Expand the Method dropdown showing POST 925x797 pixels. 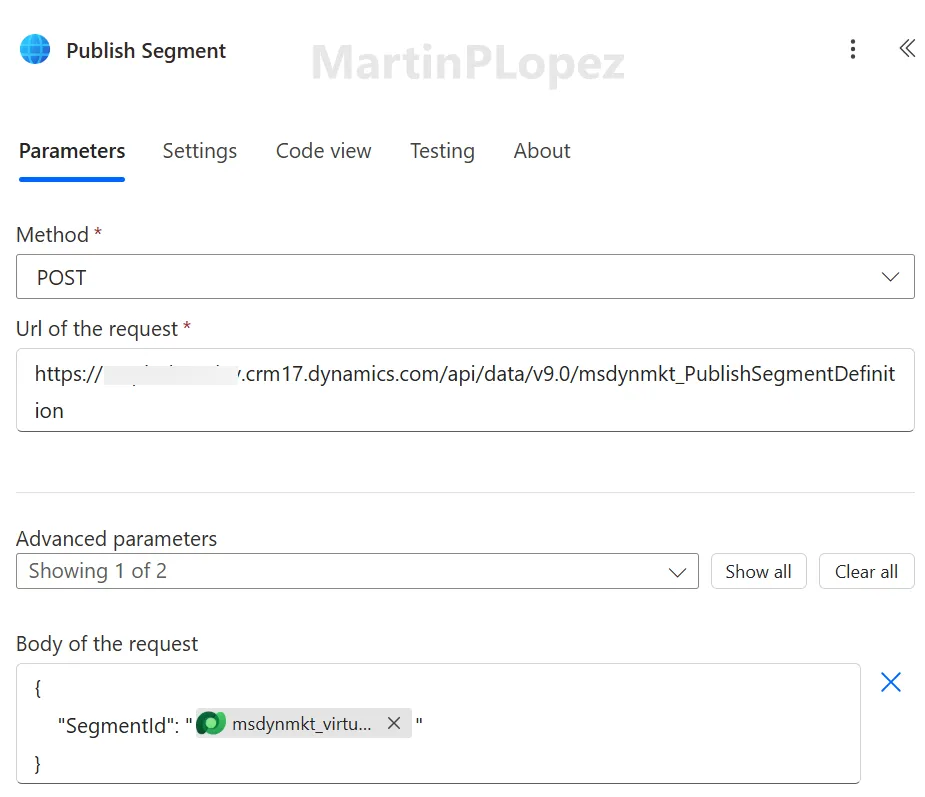point(465,277)
